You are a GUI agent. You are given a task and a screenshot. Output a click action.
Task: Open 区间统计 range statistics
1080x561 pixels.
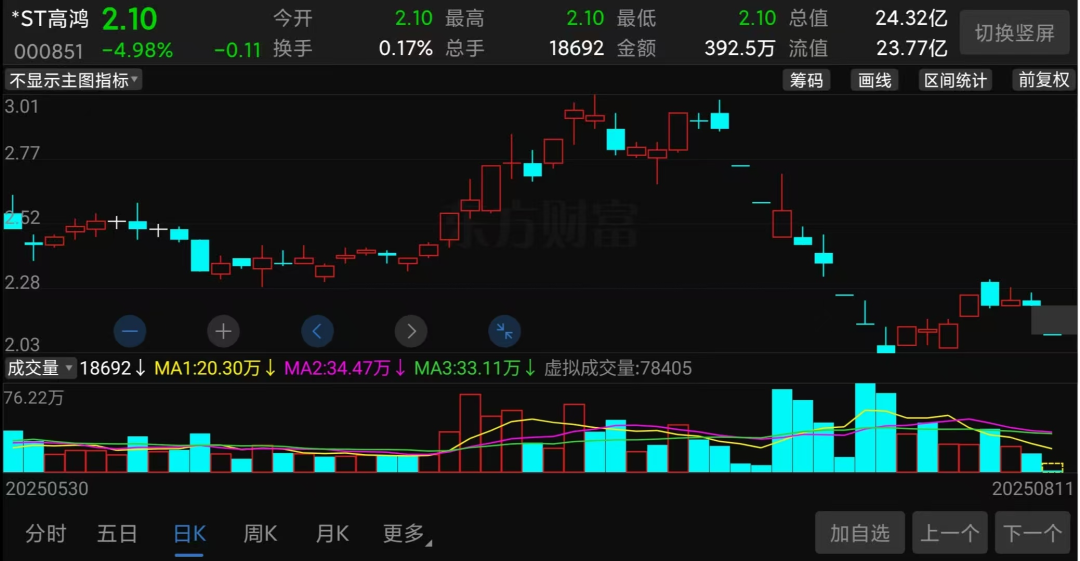click(x=955, y=80)
